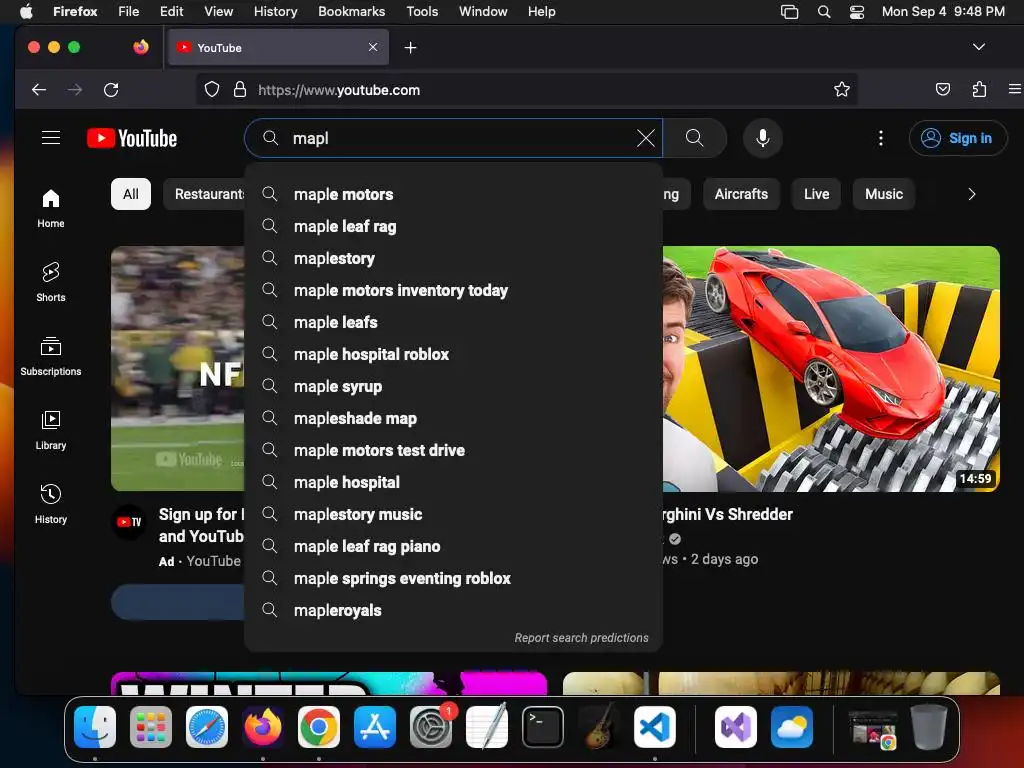Choose suggestion "maple syrup"
The width and height of the screenshot is (1024, 768).
[x=453, y=386]
